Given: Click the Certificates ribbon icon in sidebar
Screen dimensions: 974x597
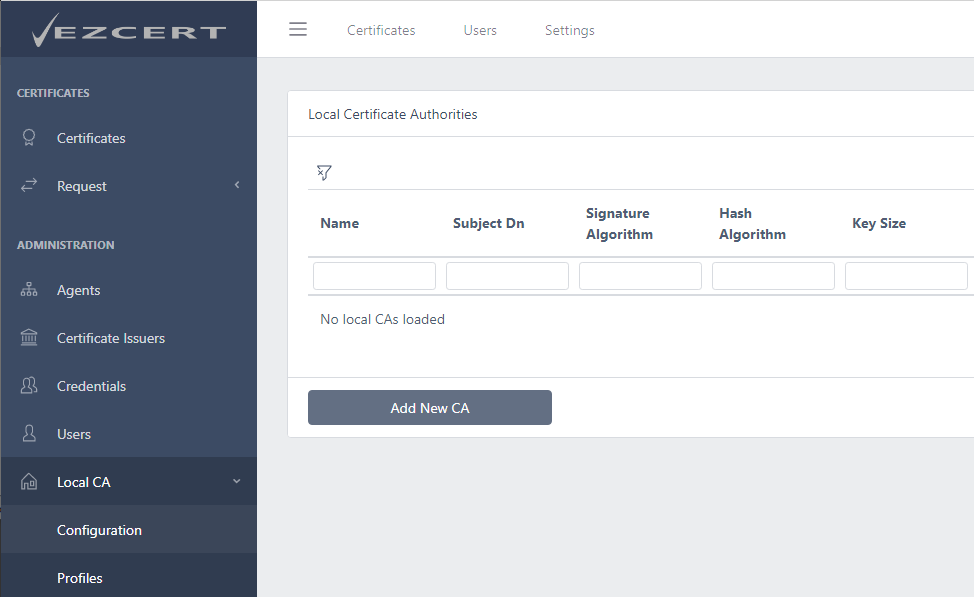Looking at the screenshot, I should (x=29, y=137).
